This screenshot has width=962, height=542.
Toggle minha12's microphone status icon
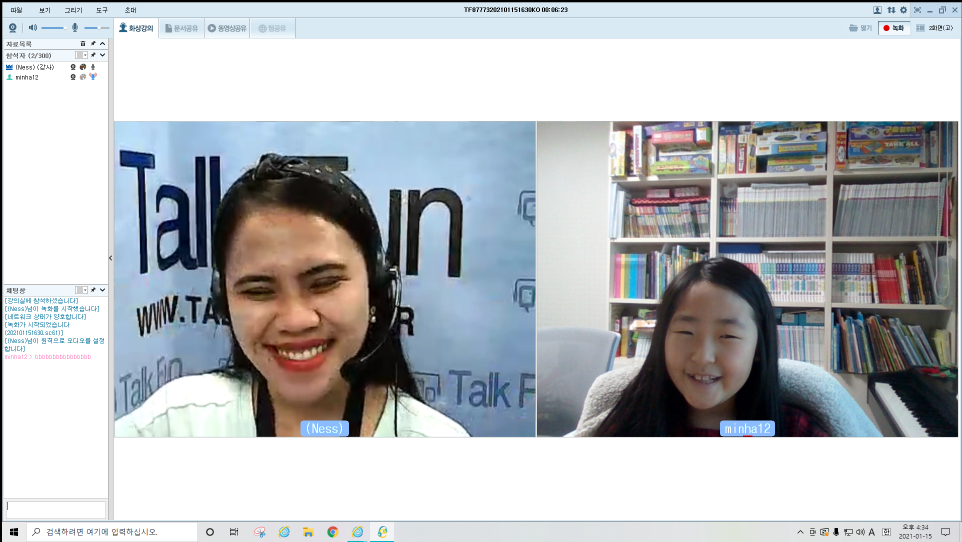(93, 77)
